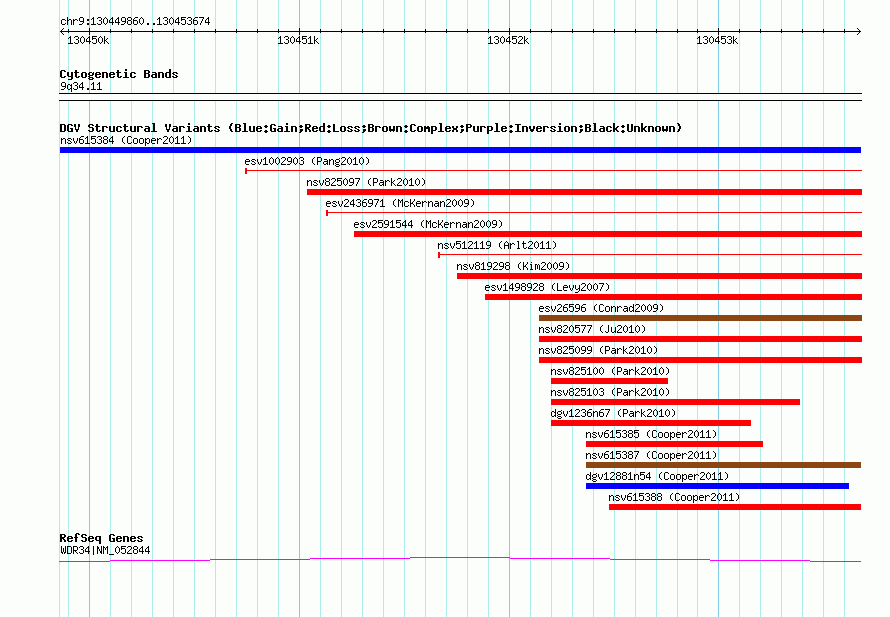Click the nsv819298 (Kim2009) label
Image resolution: width=890 pixels, height=617 pixels.
513,266
